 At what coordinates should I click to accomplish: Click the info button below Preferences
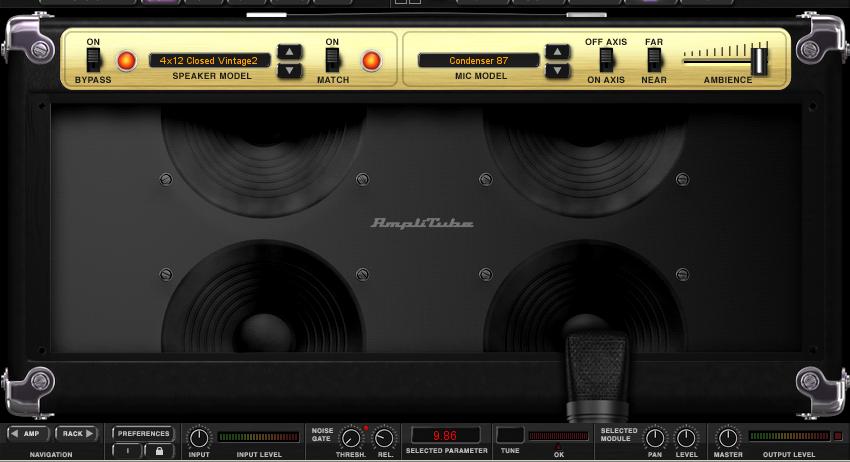point(127,451)
